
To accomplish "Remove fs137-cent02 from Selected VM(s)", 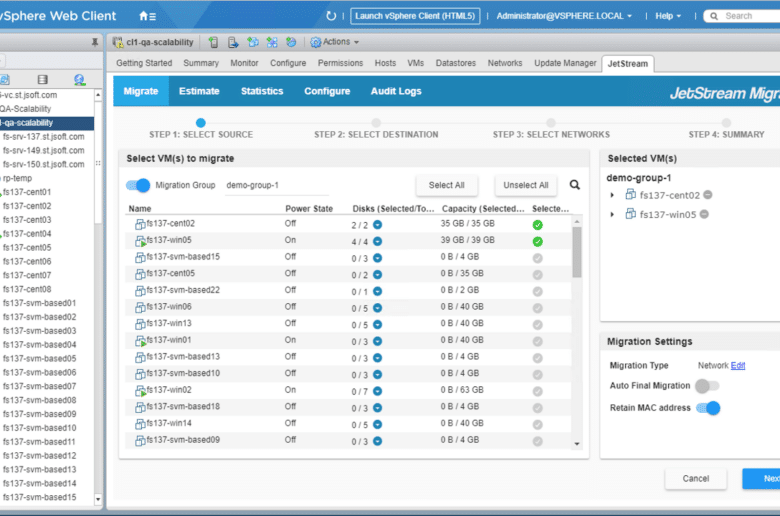I will point(708,195).
